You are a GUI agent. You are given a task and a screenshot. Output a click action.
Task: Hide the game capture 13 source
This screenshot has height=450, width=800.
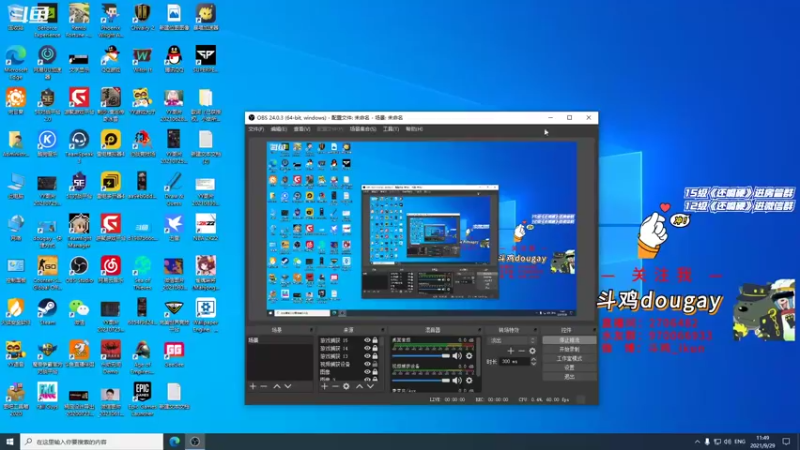pos(367,356)
